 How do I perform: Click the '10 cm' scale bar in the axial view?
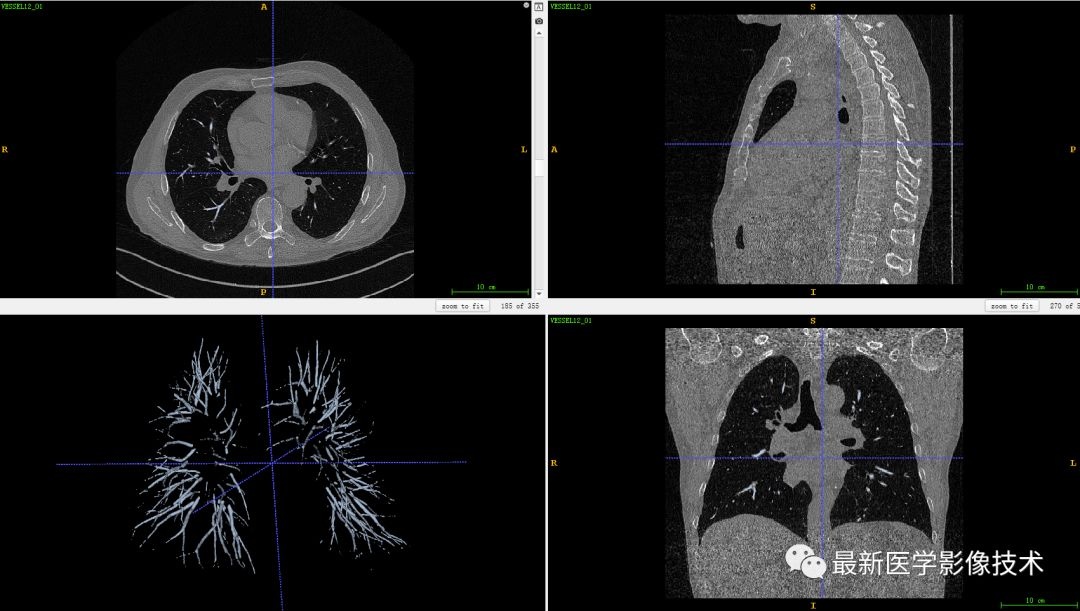(x=490, y=289)
